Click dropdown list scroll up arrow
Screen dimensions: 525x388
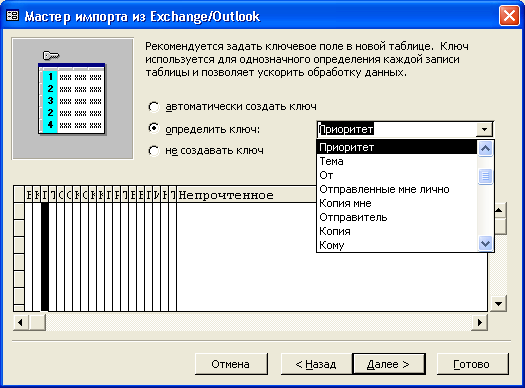tap(485, 148)
